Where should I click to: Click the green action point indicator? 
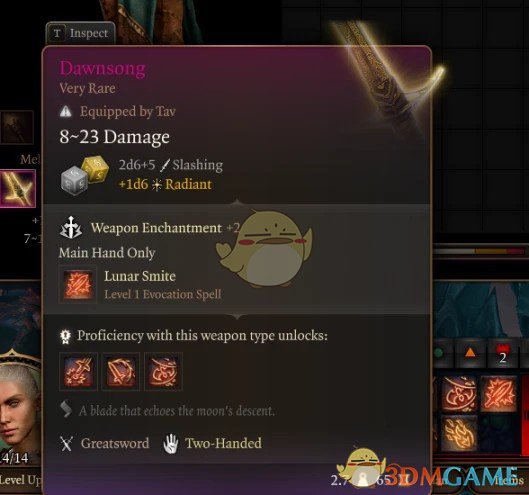pyautogui.click(x=439, y=353)
